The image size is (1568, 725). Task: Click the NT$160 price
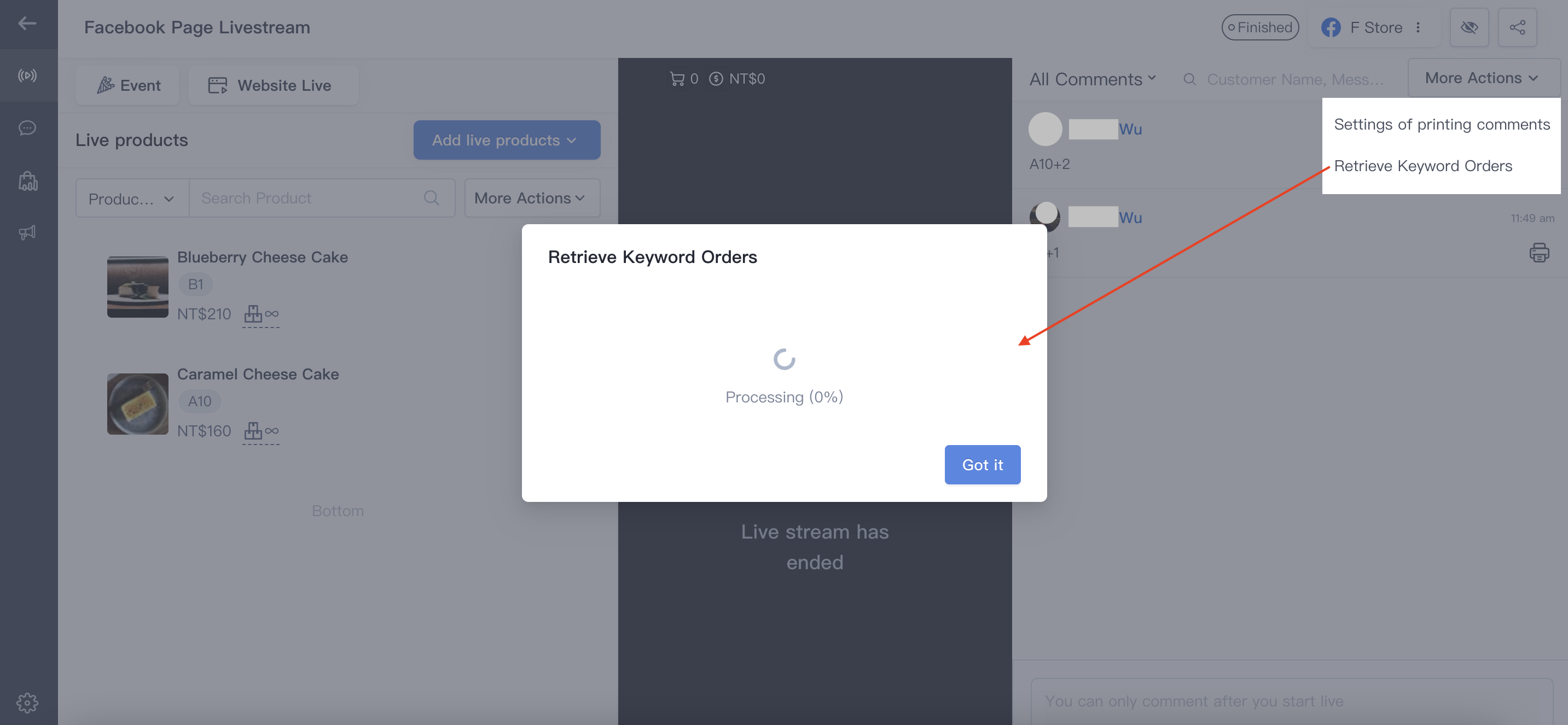204,431
